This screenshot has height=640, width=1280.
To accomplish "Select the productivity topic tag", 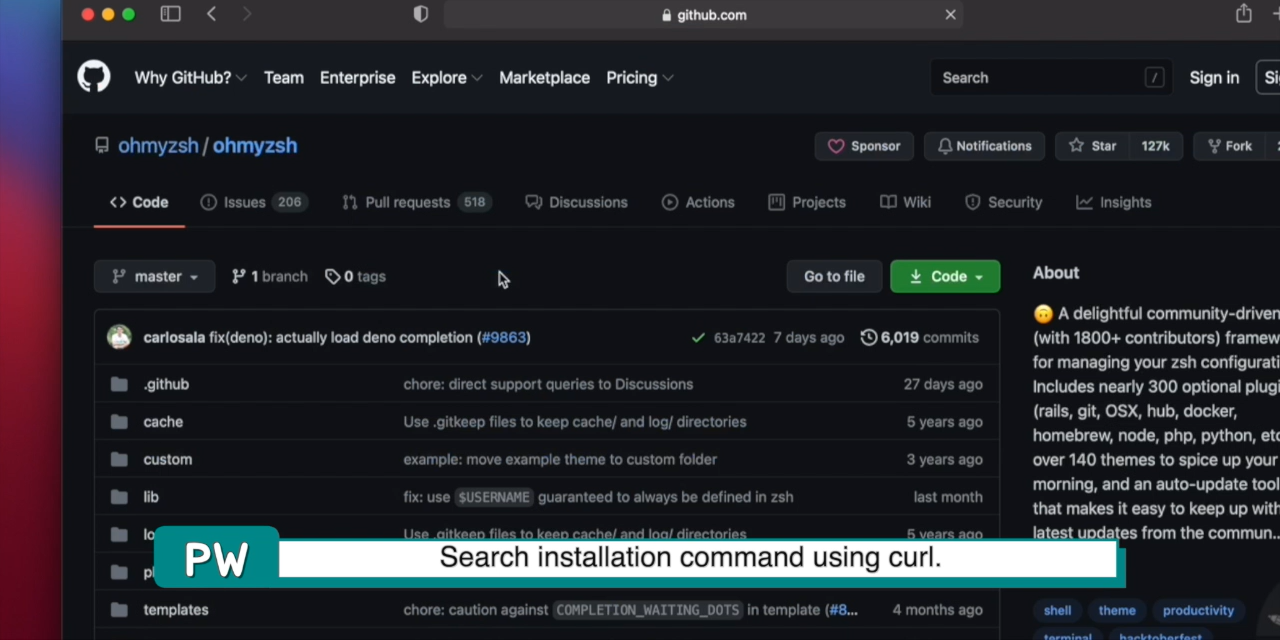I will (1199, 610).
